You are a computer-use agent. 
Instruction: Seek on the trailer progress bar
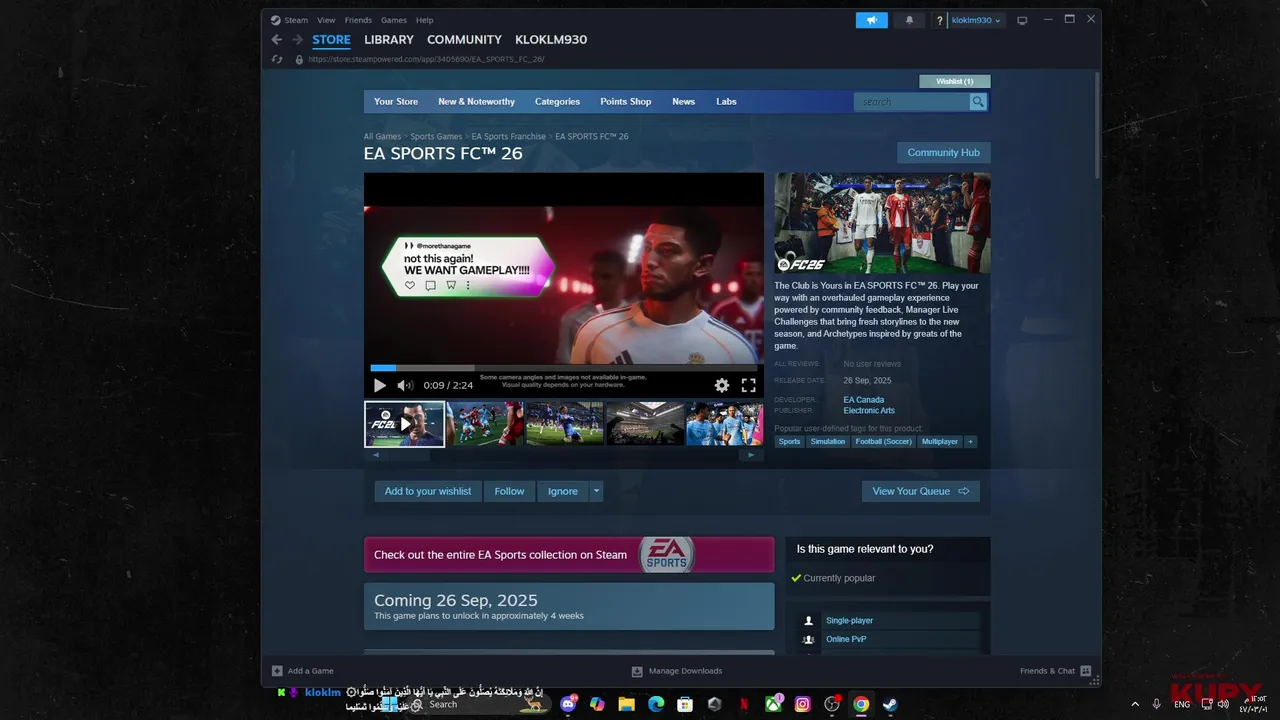(564, 368)
